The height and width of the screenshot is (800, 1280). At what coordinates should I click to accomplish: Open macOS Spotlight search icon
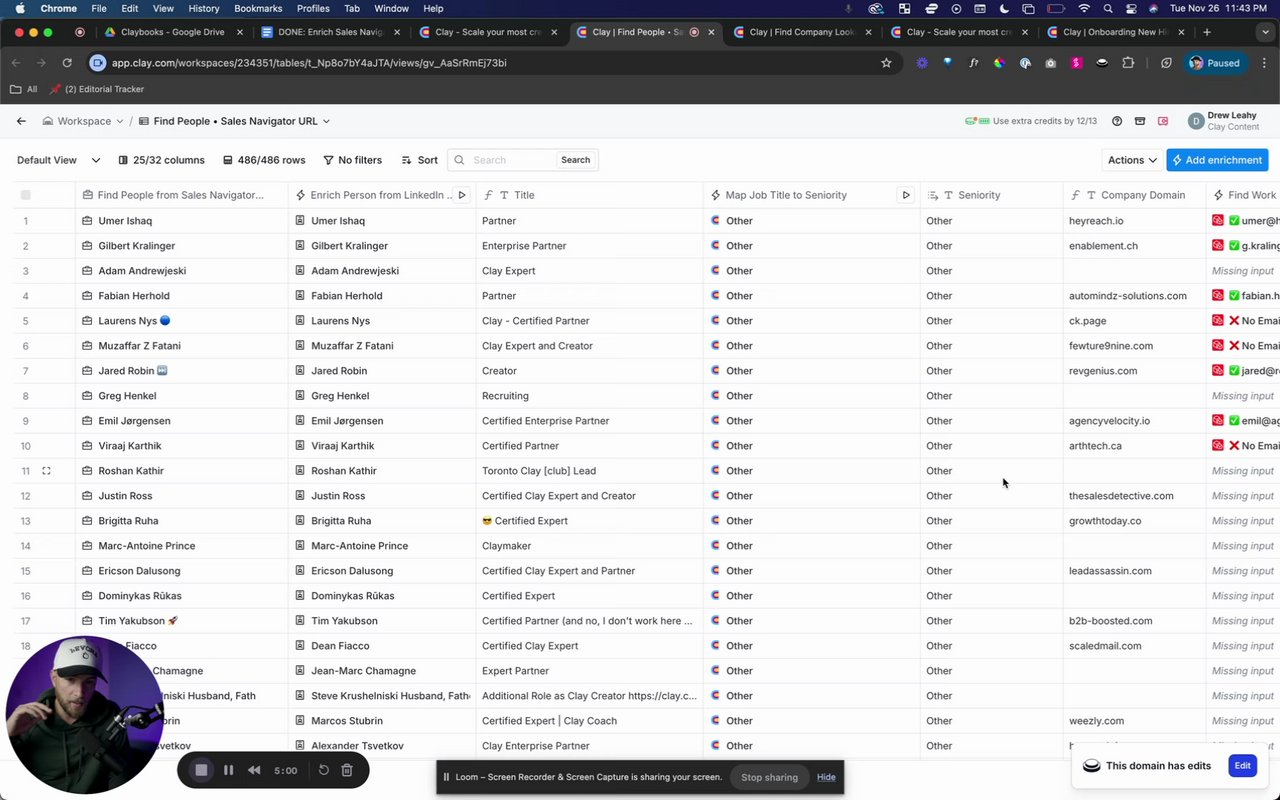(x=1108, y=8)
